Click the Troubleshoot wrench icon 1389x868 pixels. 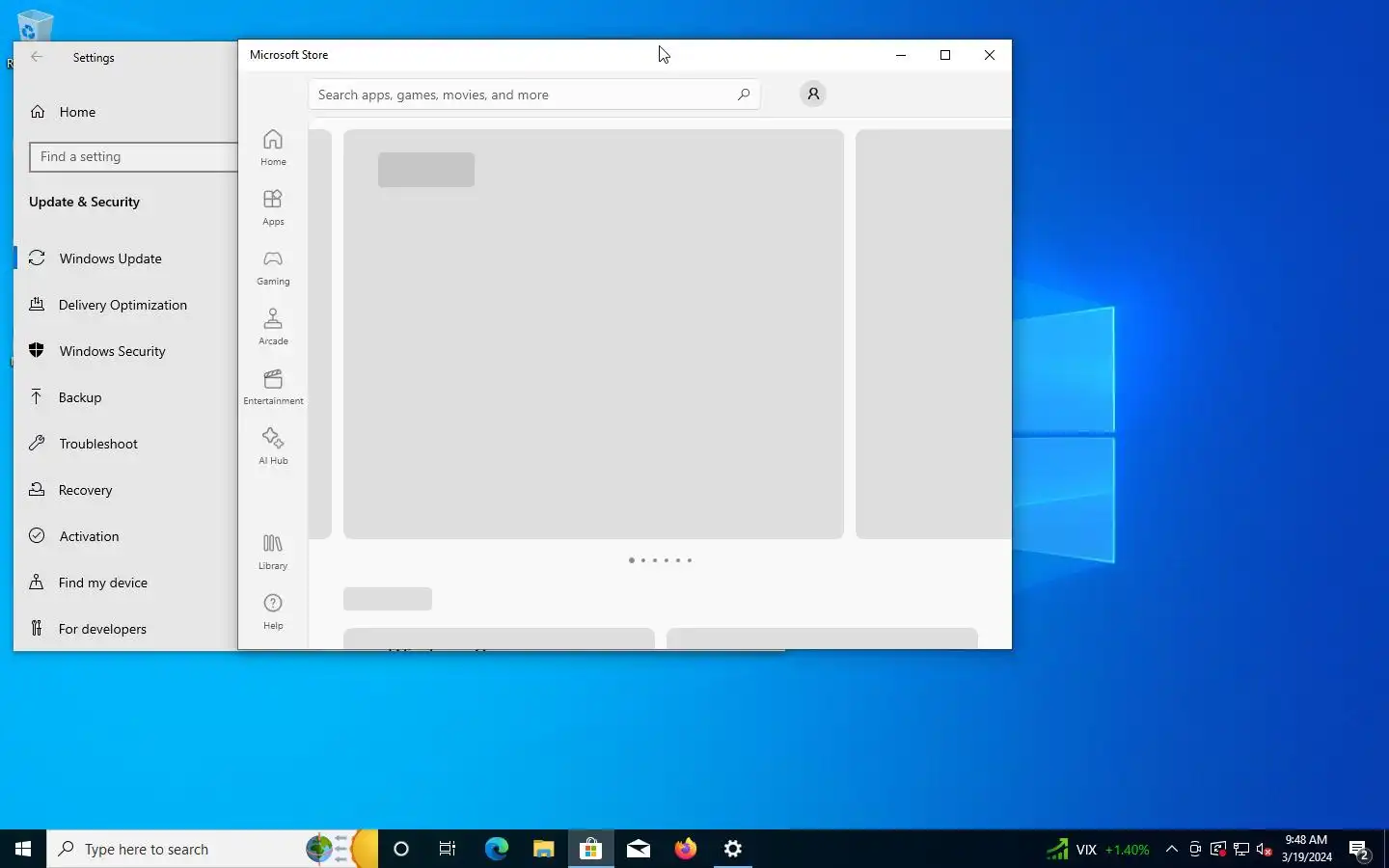(37, 443)
